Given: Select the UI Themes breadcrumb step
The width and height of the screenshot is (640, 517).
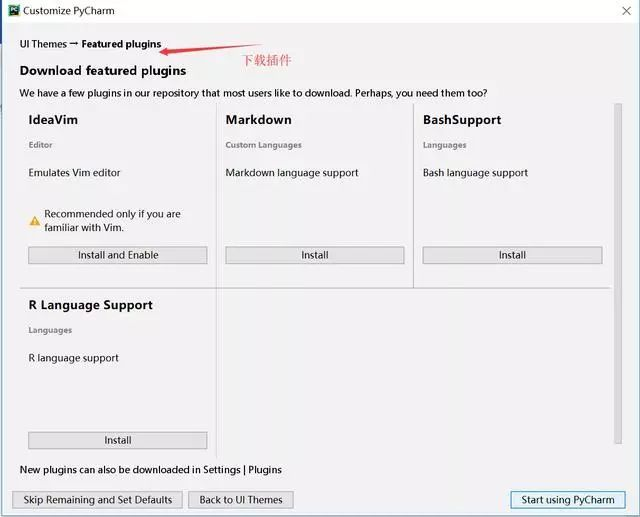Looking at the screenshot, I should coord(43,44).
